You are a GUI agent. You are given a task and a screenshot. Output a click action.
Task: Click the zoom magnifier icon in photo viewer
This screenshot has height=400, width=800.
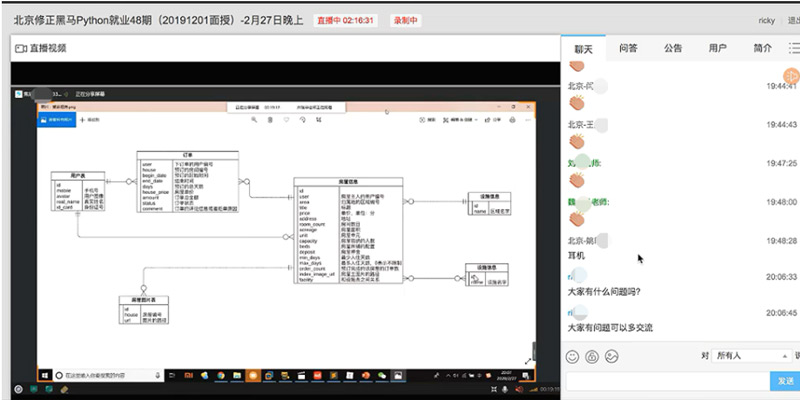(x=254, y=119)
